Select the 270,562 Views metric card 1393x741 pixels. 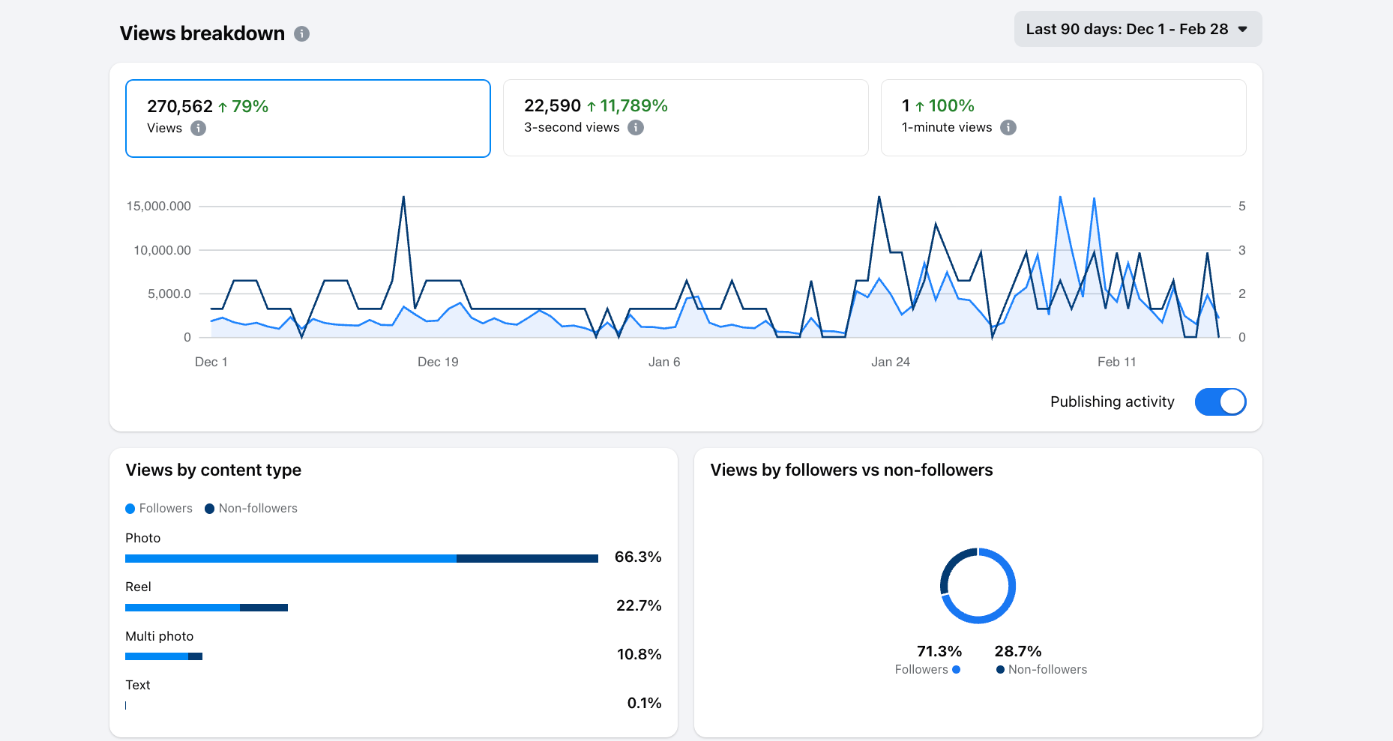[307, 118]
